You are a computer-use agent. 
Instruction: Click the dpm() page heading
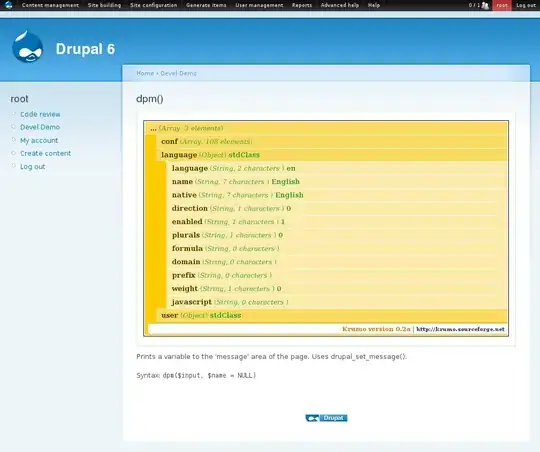point(150,99)
